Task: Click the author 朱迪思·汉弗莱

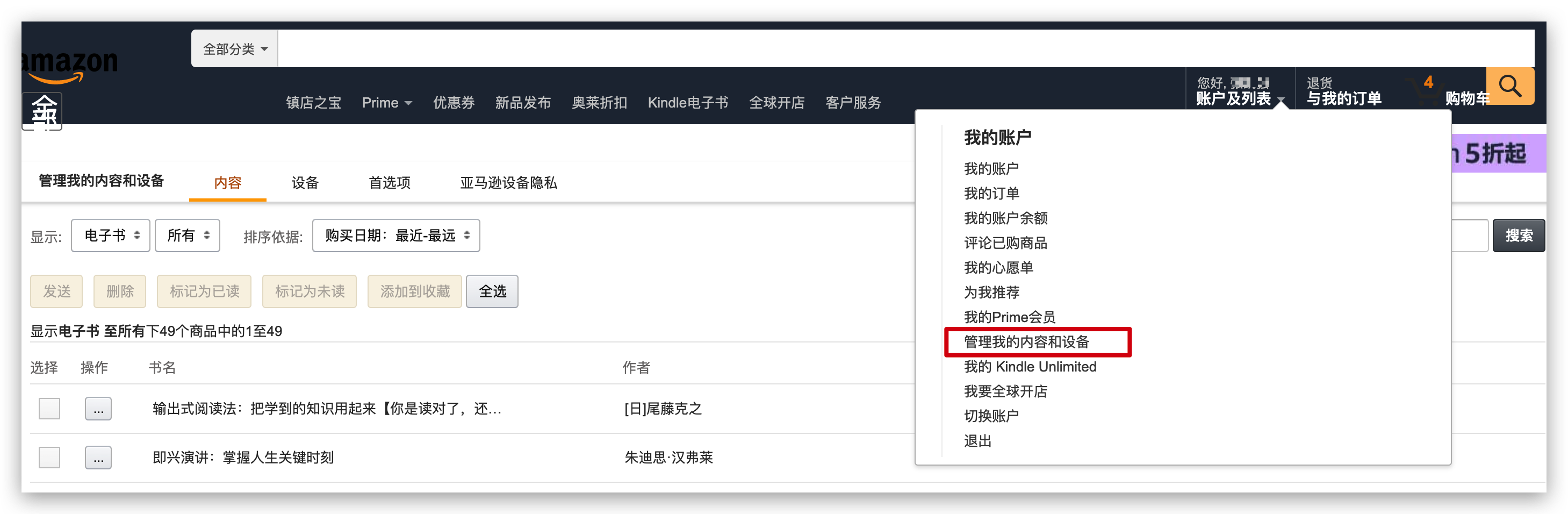Action: (668, 458)
